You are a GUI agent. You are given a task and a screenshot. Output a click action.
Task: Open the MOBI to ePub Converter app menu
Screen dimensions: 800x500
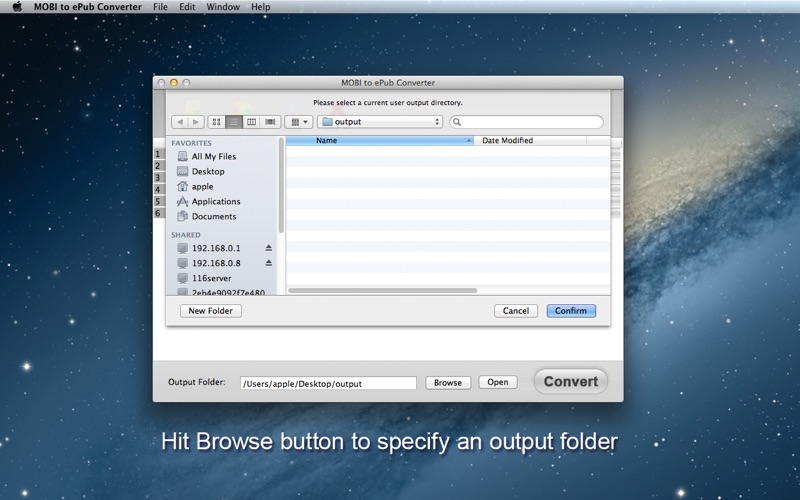(x=88, y=7)
